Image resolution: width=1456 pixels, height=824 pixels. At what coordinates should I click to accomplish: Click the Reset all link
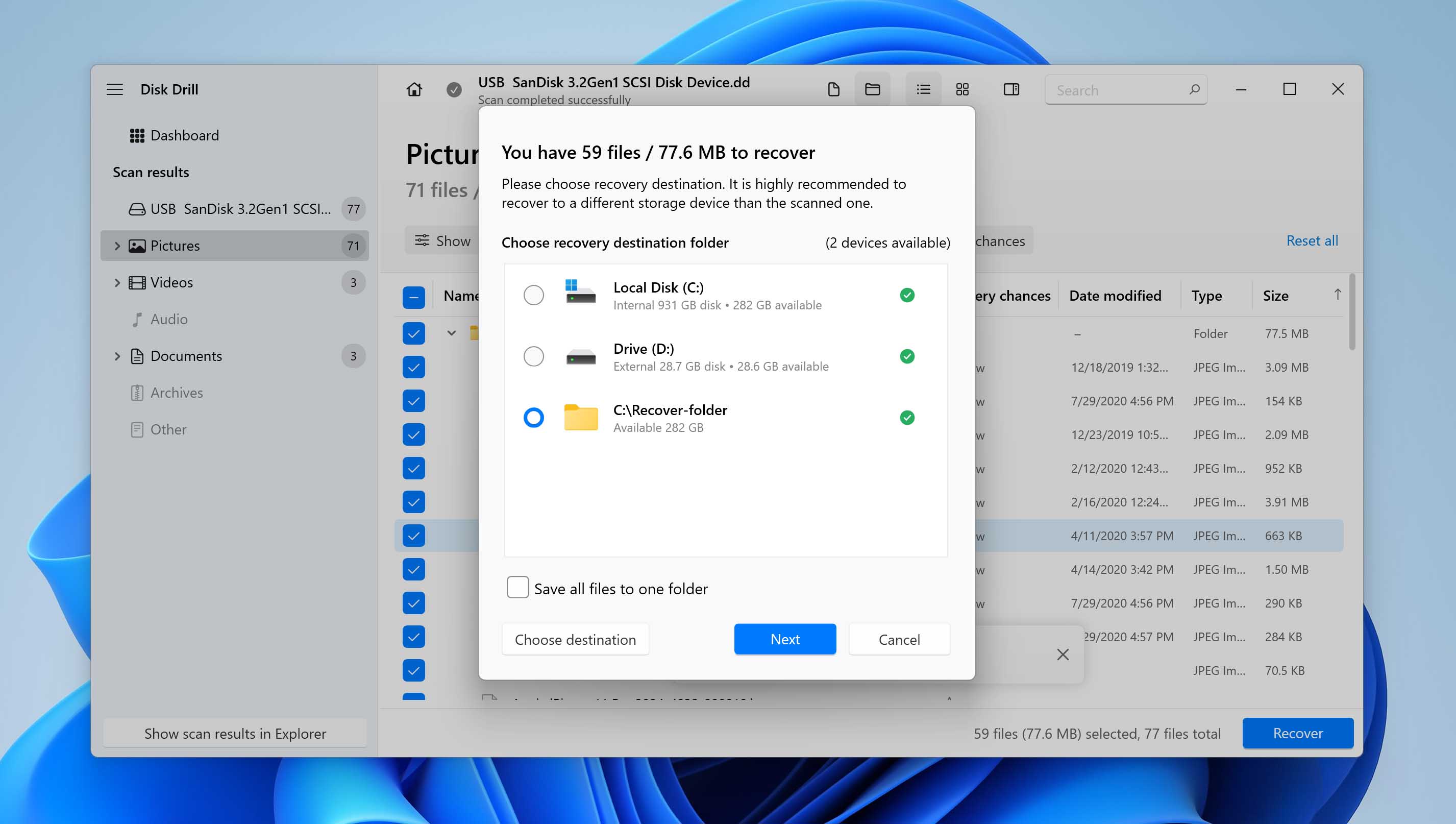click(x=1312, y=240)
